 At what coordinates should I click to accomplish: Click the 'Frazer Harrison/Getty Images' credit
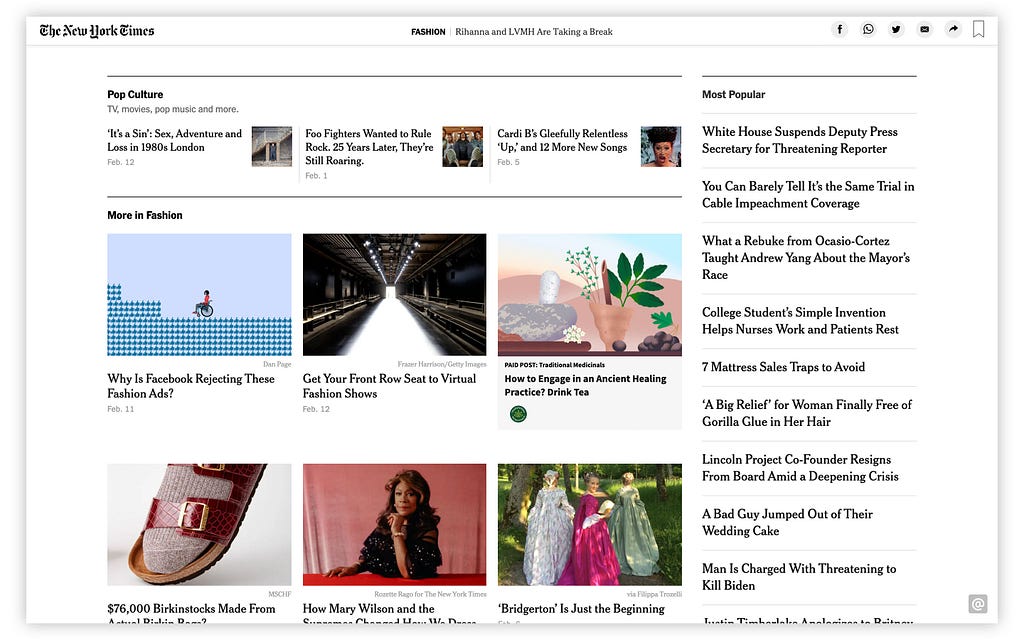pos(442,364)
